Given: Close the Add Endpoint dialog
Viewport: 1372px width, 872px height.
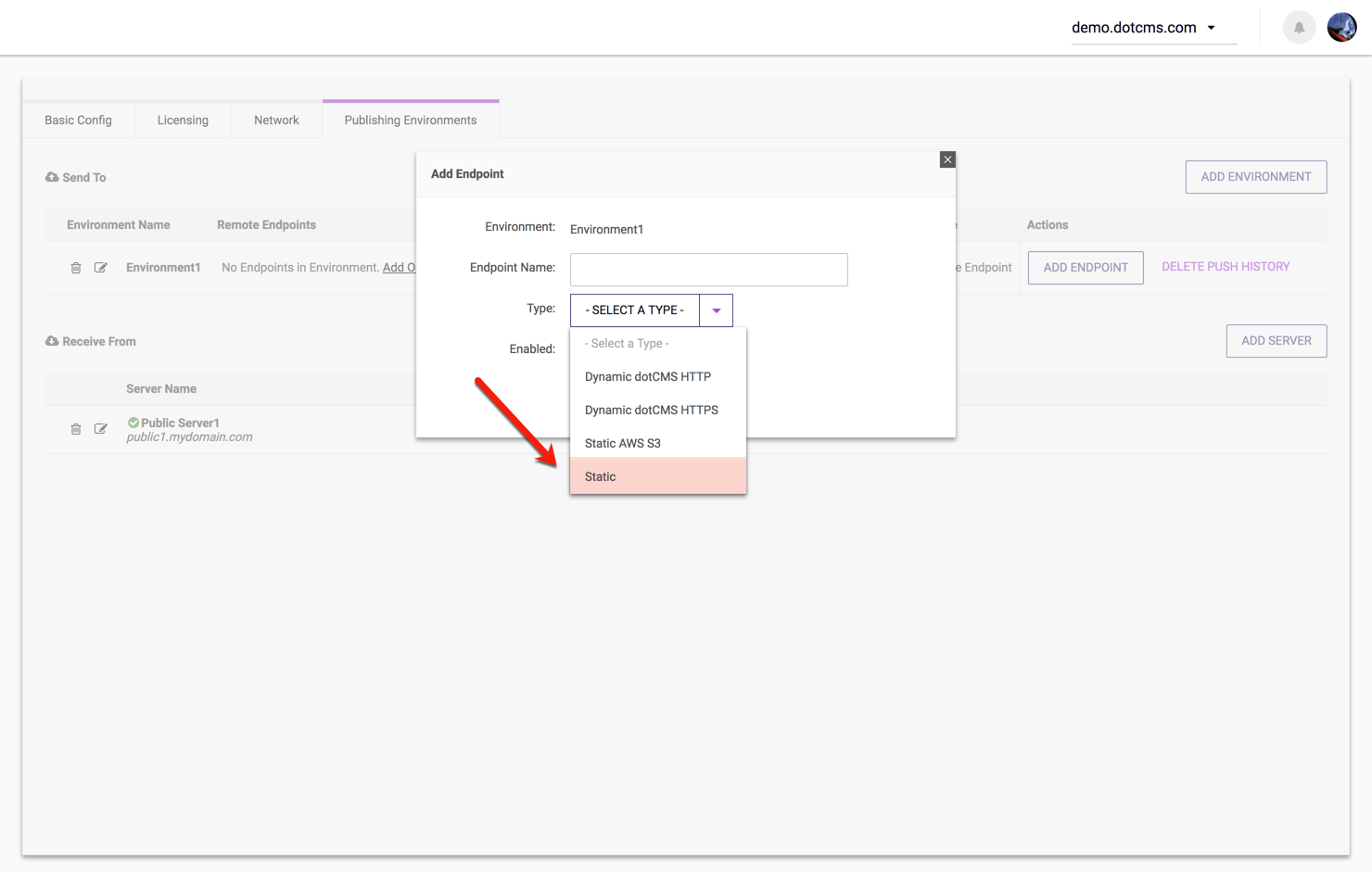Looking at the screenshot, I should tap(947, 159).
